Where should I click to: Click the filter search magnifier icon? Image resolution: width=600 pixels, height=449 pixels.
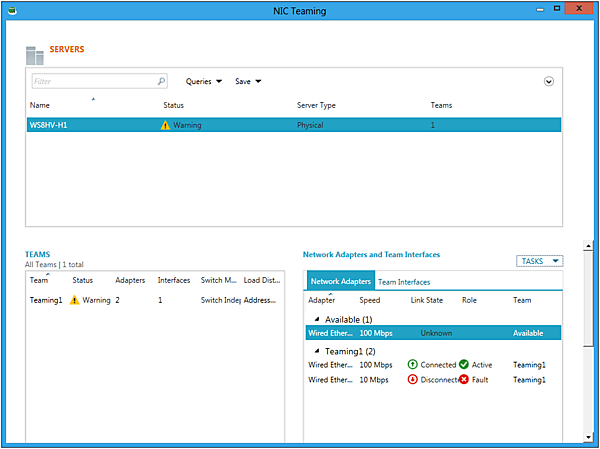(161, 82)
